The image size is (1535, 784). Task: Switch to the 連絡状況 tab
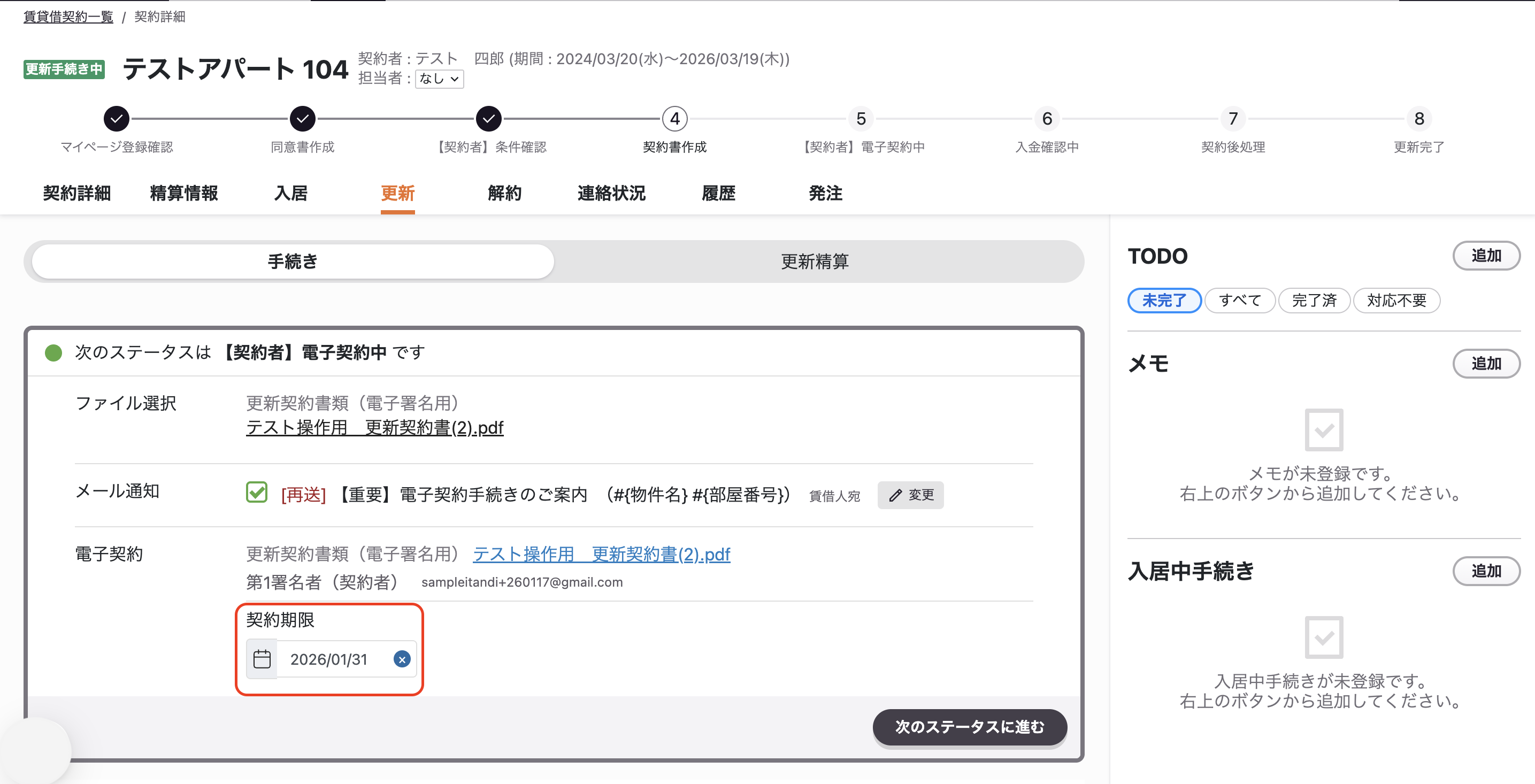tap(611, 193)
